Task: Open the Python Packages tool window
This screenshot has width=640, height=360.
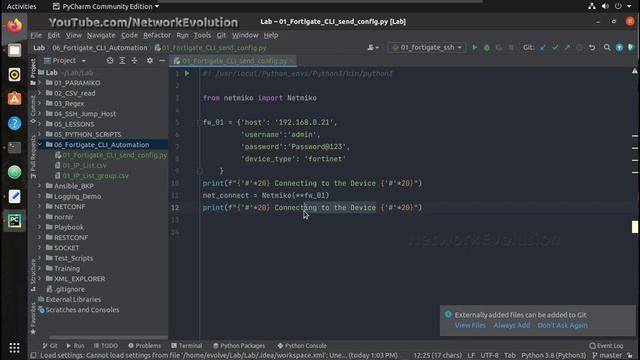Action: click(x=239, y=346)
